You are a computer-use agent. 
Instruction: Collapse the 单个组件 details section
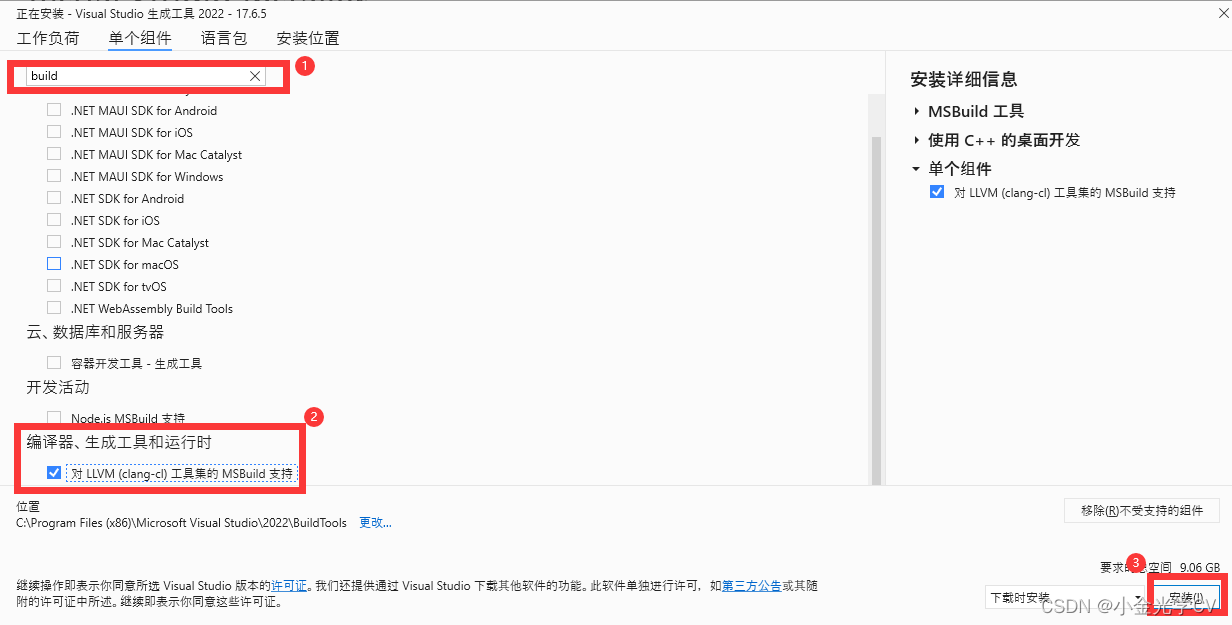pyautogui.click(x=916, y=169)
